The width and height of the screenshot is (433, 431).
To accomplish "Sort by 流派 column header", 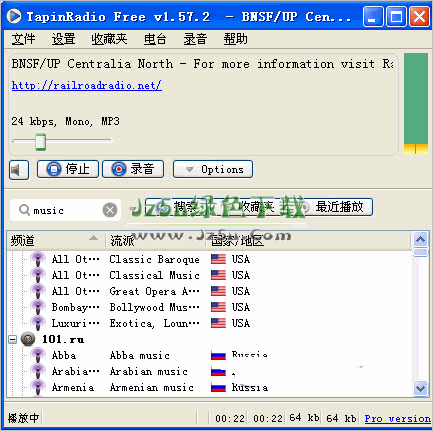I will tap(155, 240).
